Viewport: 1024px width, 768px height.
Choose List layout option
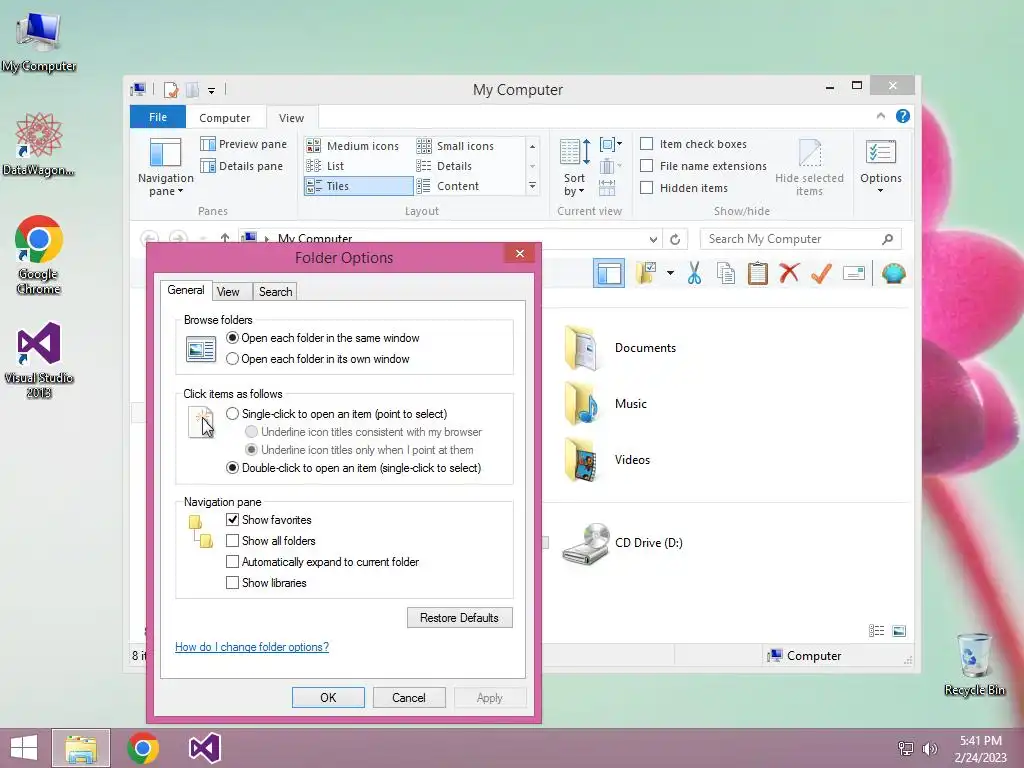[x=325, y=166]
